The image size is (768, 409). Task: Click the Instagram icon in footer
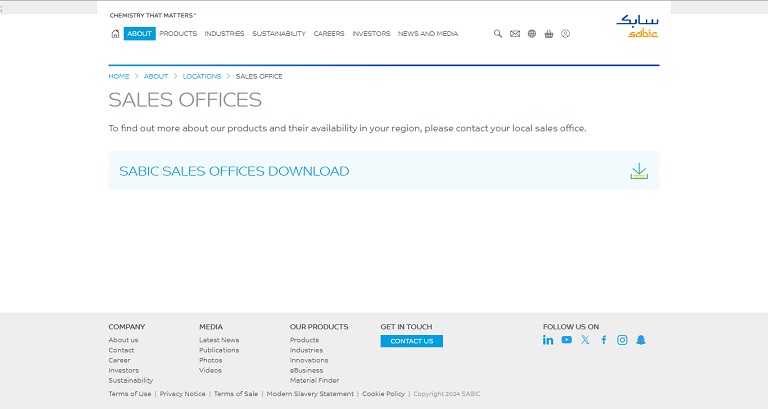tap(622, 340)
